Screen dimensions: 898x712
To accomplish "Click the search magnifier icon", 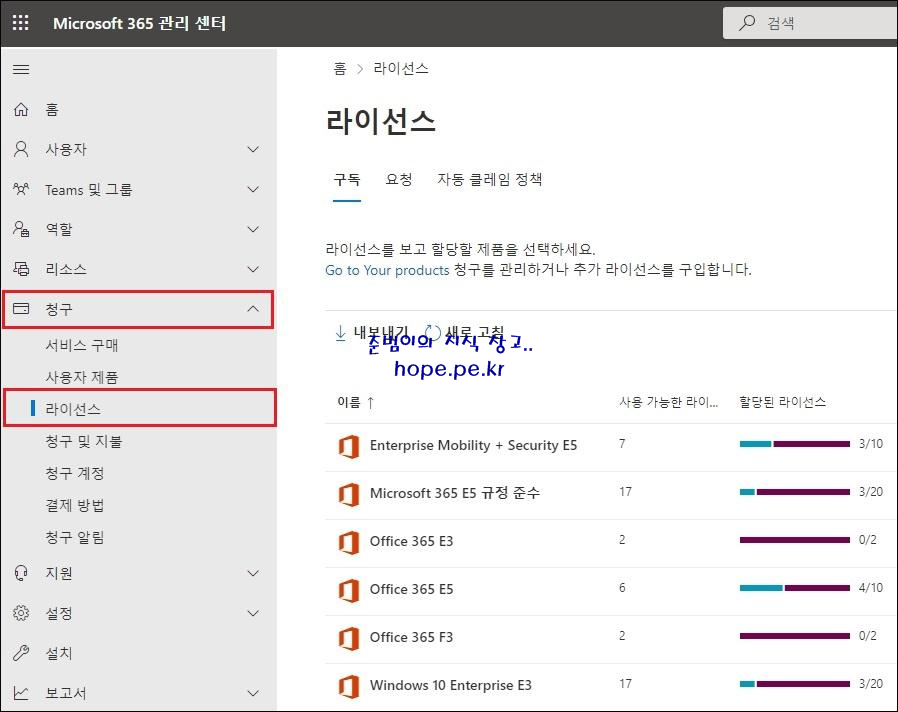I will (x=747, y=23).
